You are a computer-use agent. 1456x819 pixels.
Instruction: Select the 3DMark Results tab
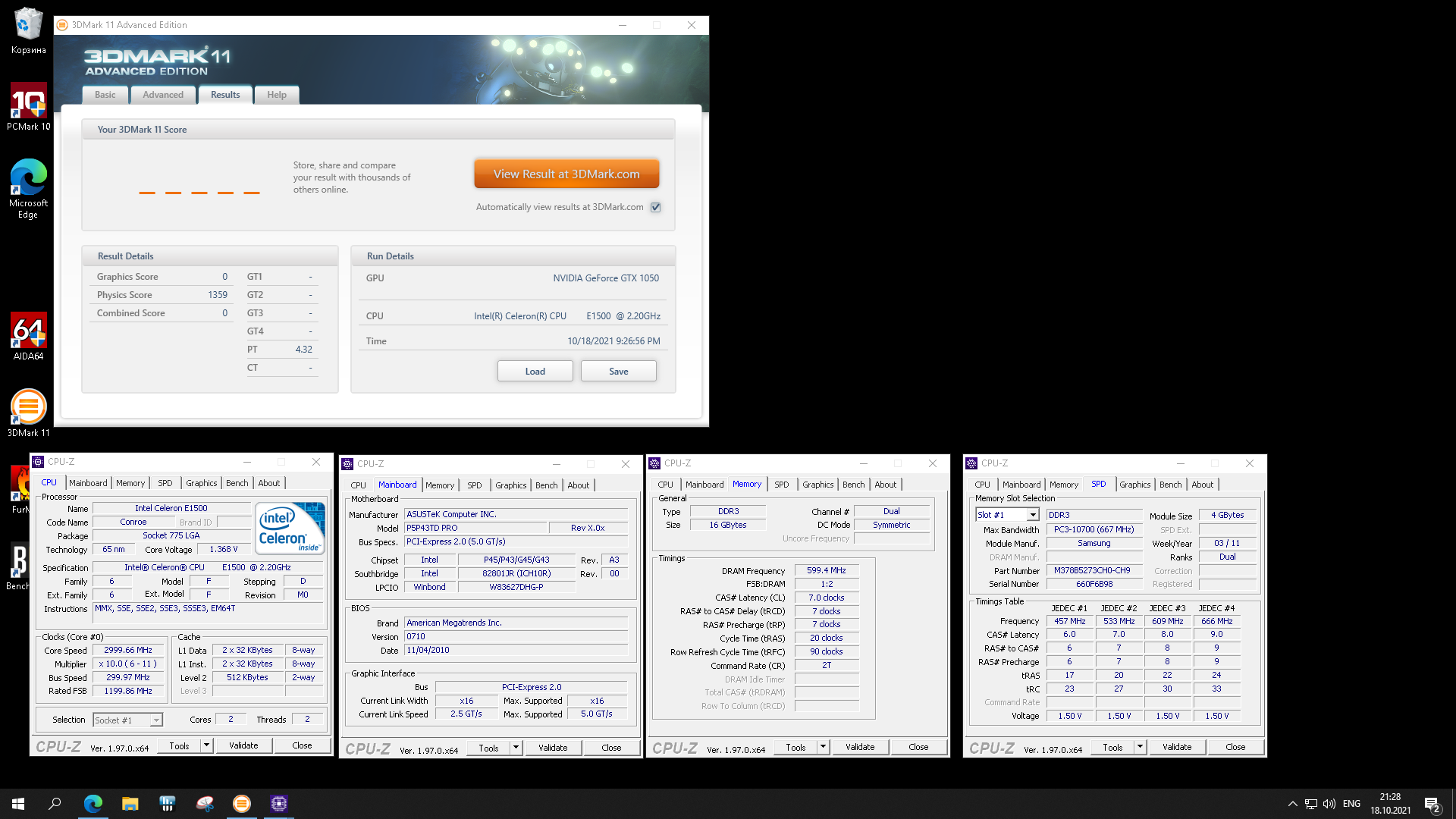(x=225, y=95)
